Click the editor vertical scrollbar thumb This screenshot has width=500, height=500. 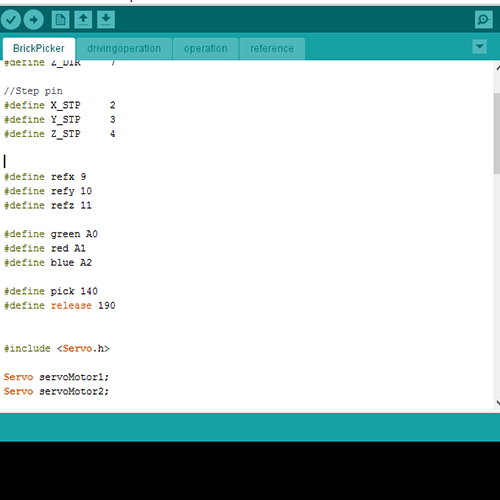[497, 133]
